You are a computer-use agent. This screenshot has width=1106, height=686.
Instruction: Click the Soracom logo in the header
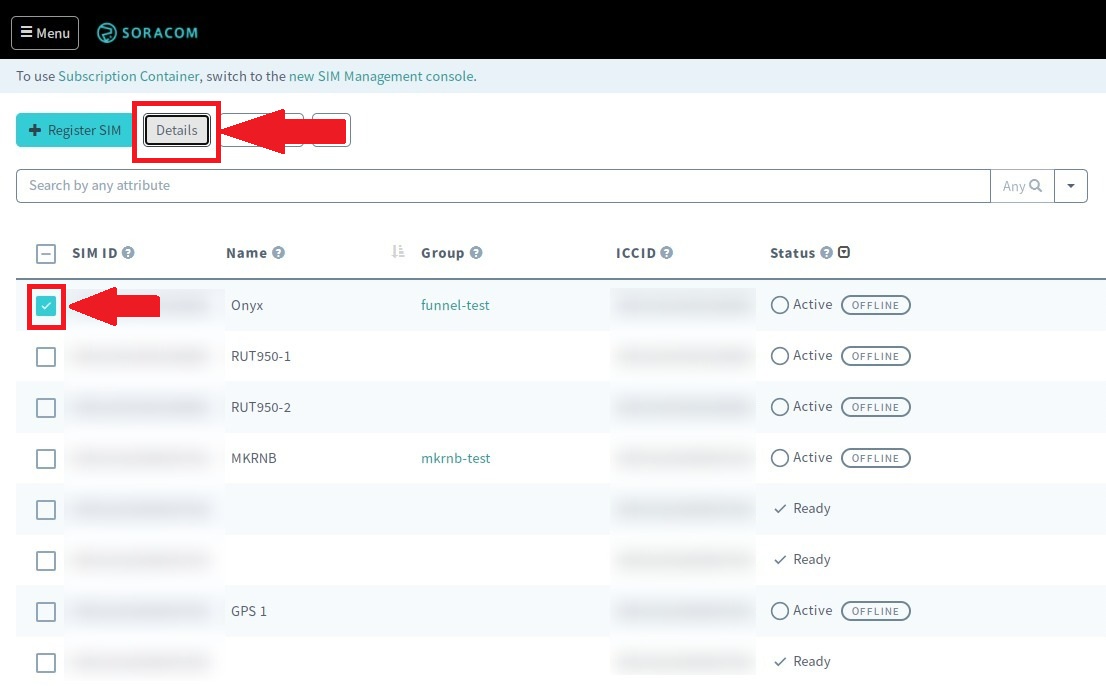click(x=147, y=32)
